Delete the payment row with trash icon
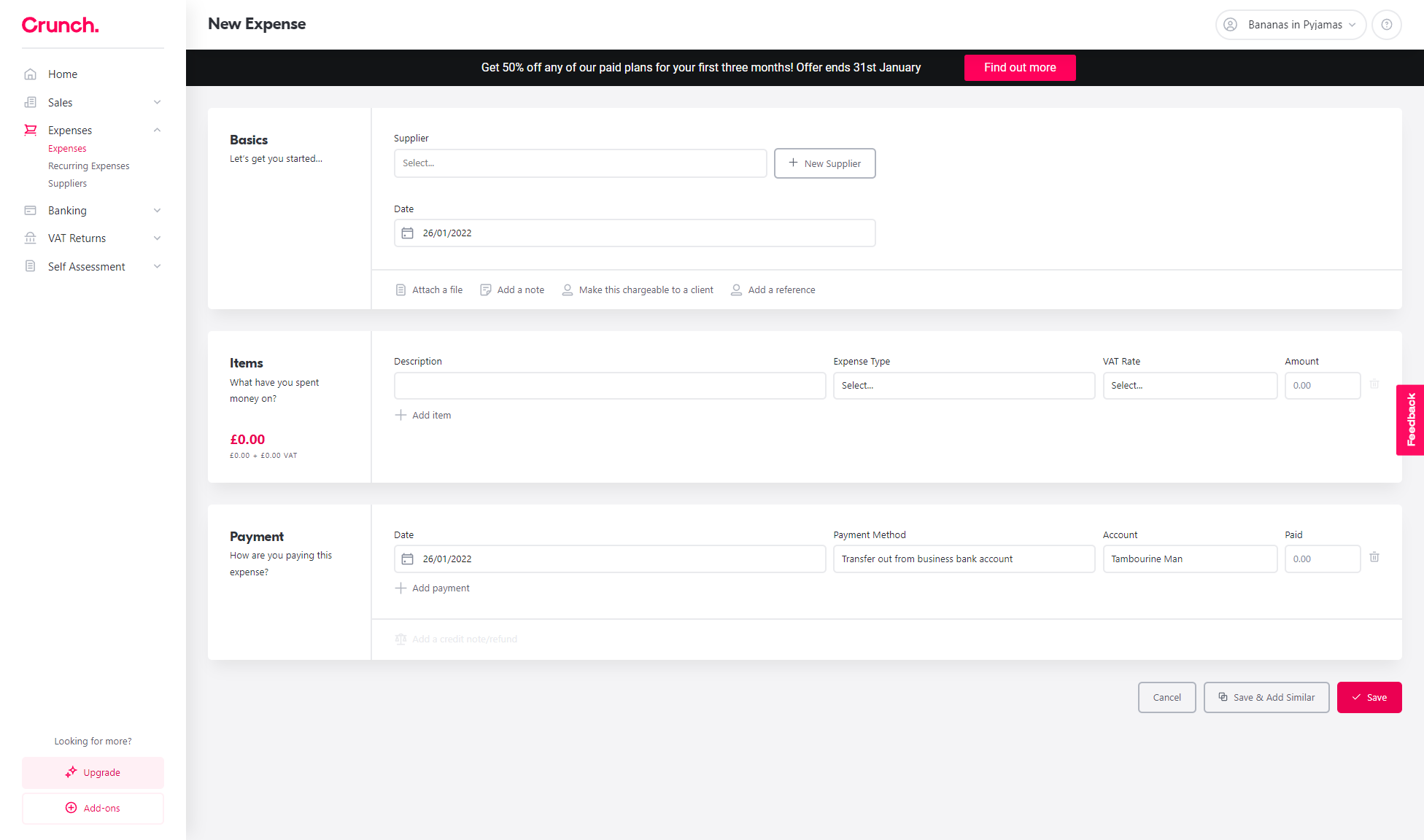Viewport: 1424px width, 840px height. tap(1374, 557)
